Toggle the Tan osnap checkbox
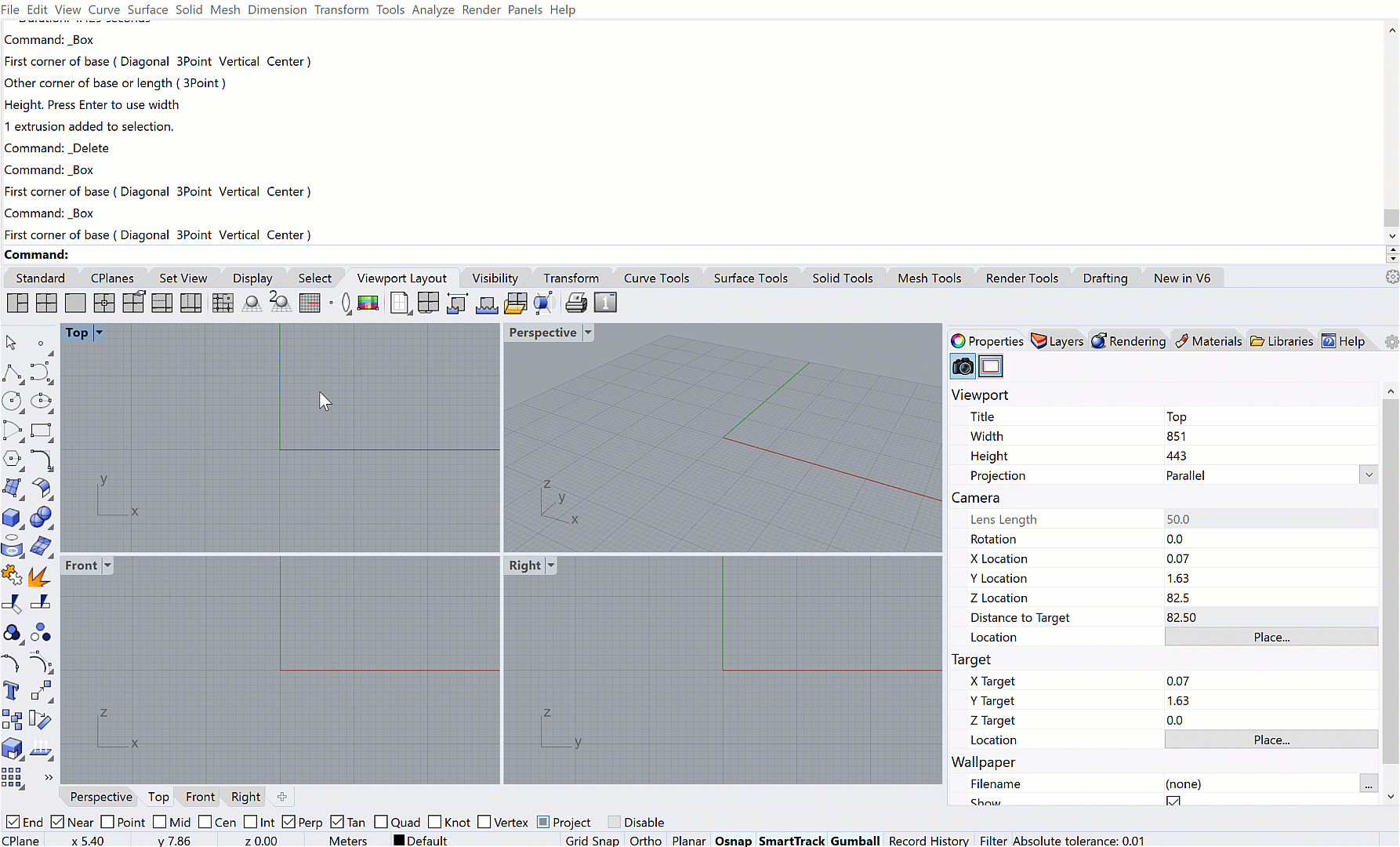1400x847 pixels. [337, 822]
